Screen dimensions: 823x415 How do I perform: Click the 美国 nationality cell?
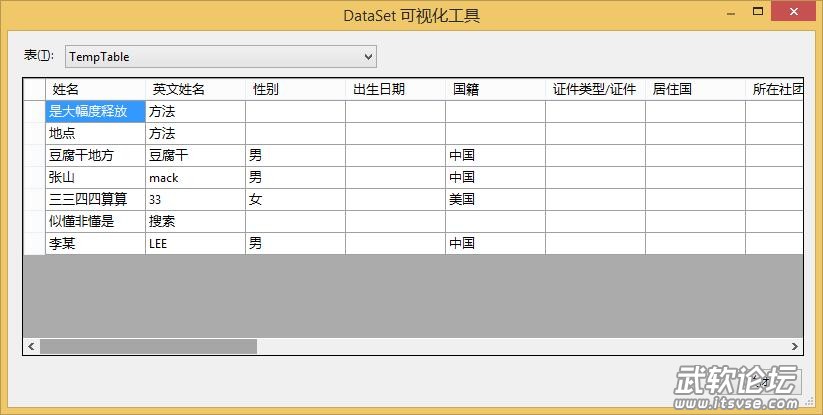pyautogui.click(x=495, y=200)
